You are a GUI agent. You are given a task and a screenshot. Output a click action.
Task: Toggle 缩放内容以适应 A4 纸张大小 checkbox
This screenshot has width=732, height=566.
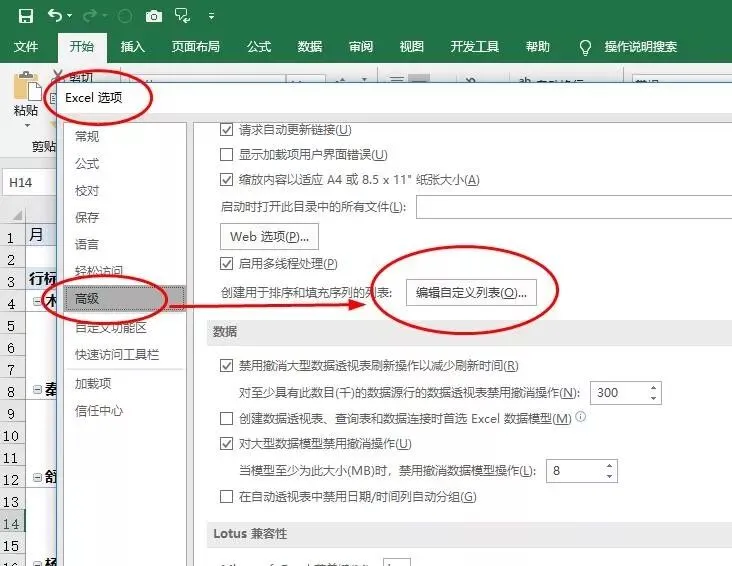226,179
